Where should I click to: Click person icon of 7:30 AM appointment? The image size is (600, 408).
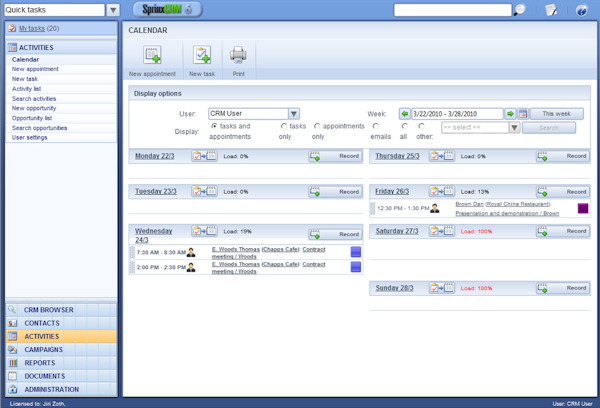[x=191, y=252]
